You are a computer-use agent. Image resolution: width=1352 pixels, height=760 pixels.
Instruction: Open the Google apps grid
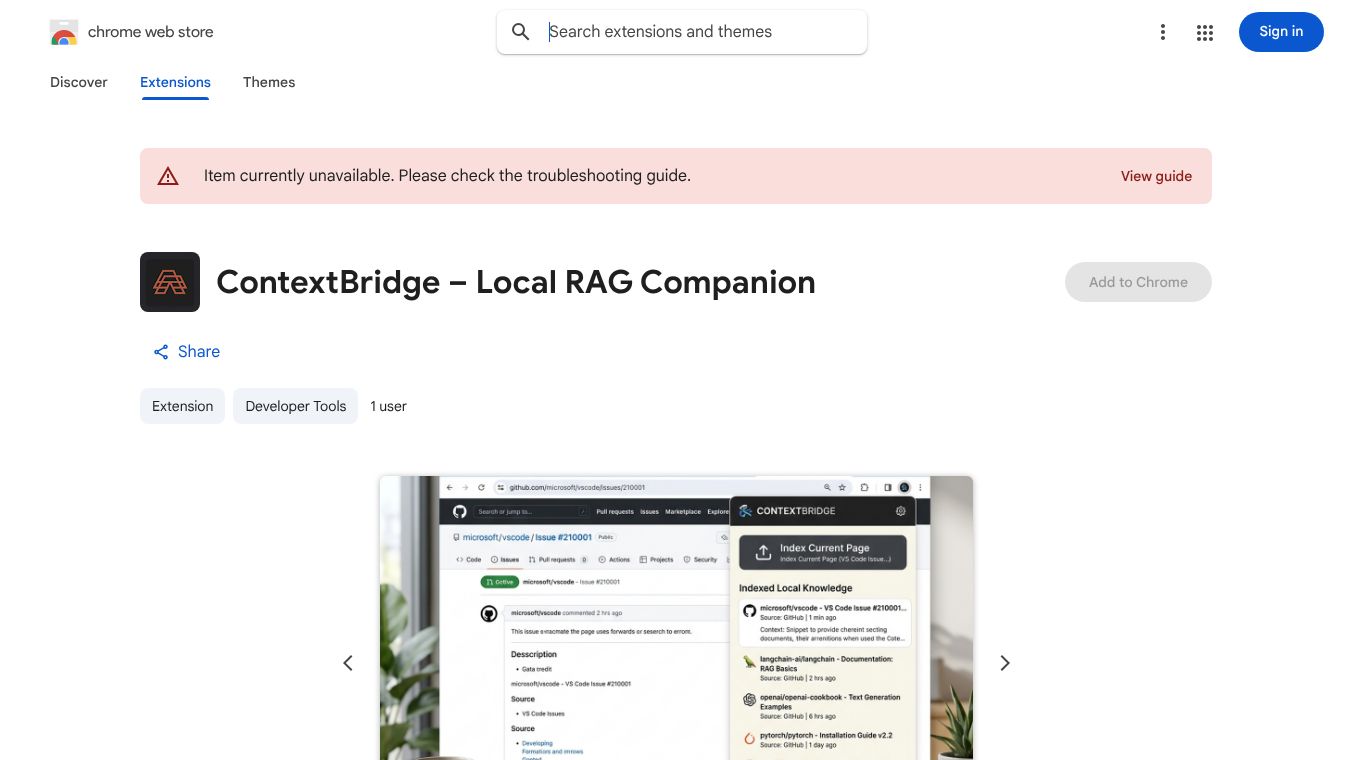pyautogui.click(x=1205, y=32)
